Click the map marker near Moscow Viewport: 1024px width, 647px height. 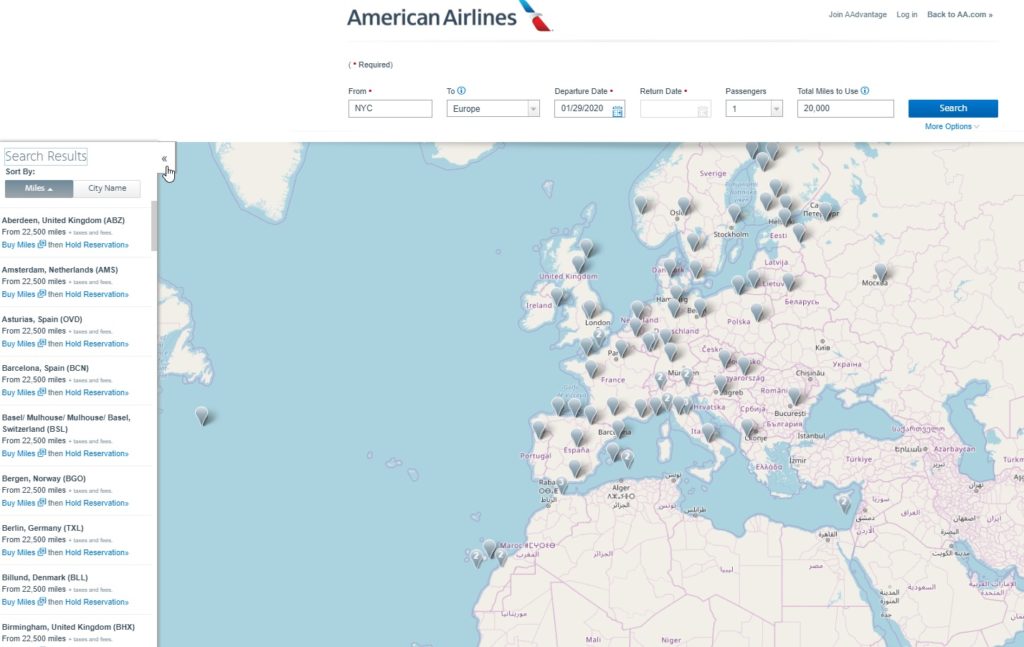[x=880, y=271]
